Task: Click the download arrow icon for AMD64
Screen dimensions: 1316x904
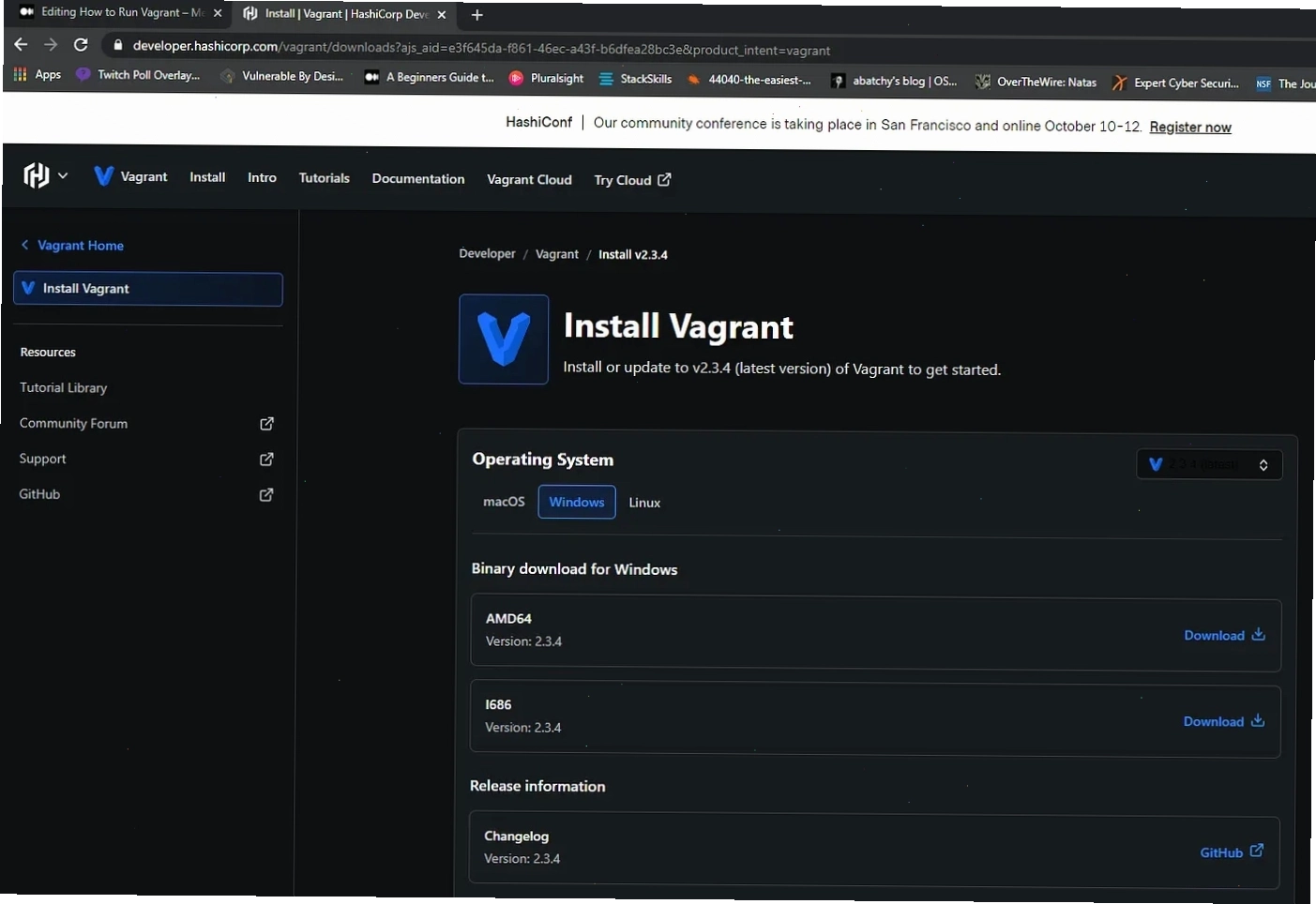Action: [1259, 634]
